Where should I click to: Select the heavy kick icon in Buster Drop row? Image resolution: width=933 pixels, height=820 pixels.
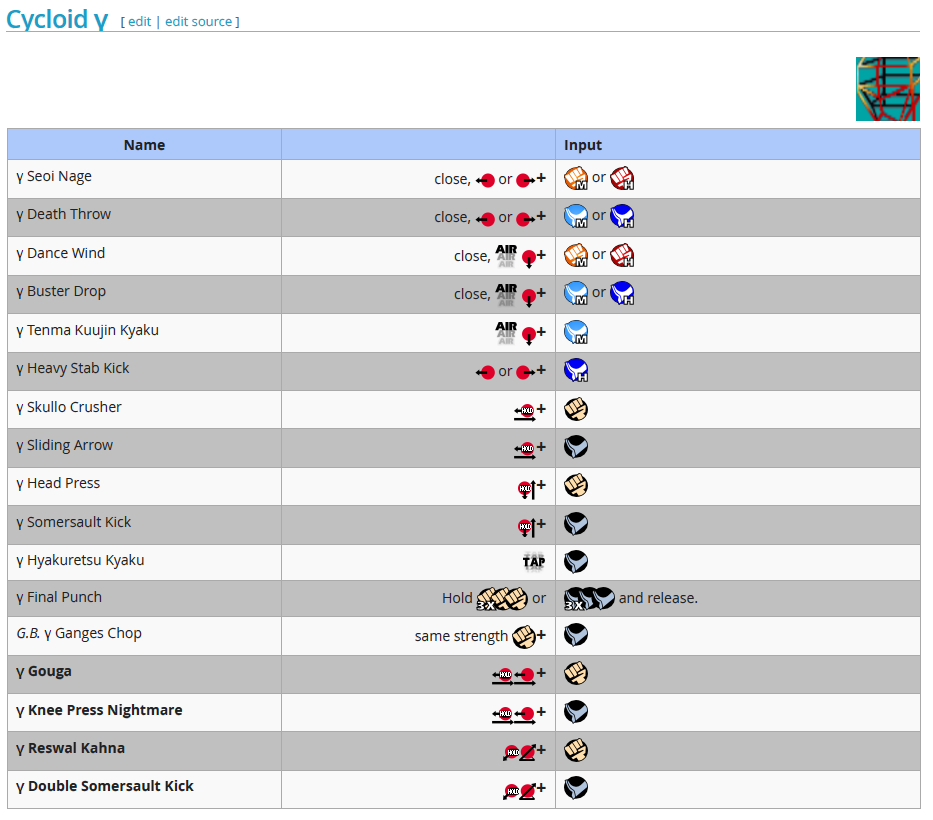[622, 293]
